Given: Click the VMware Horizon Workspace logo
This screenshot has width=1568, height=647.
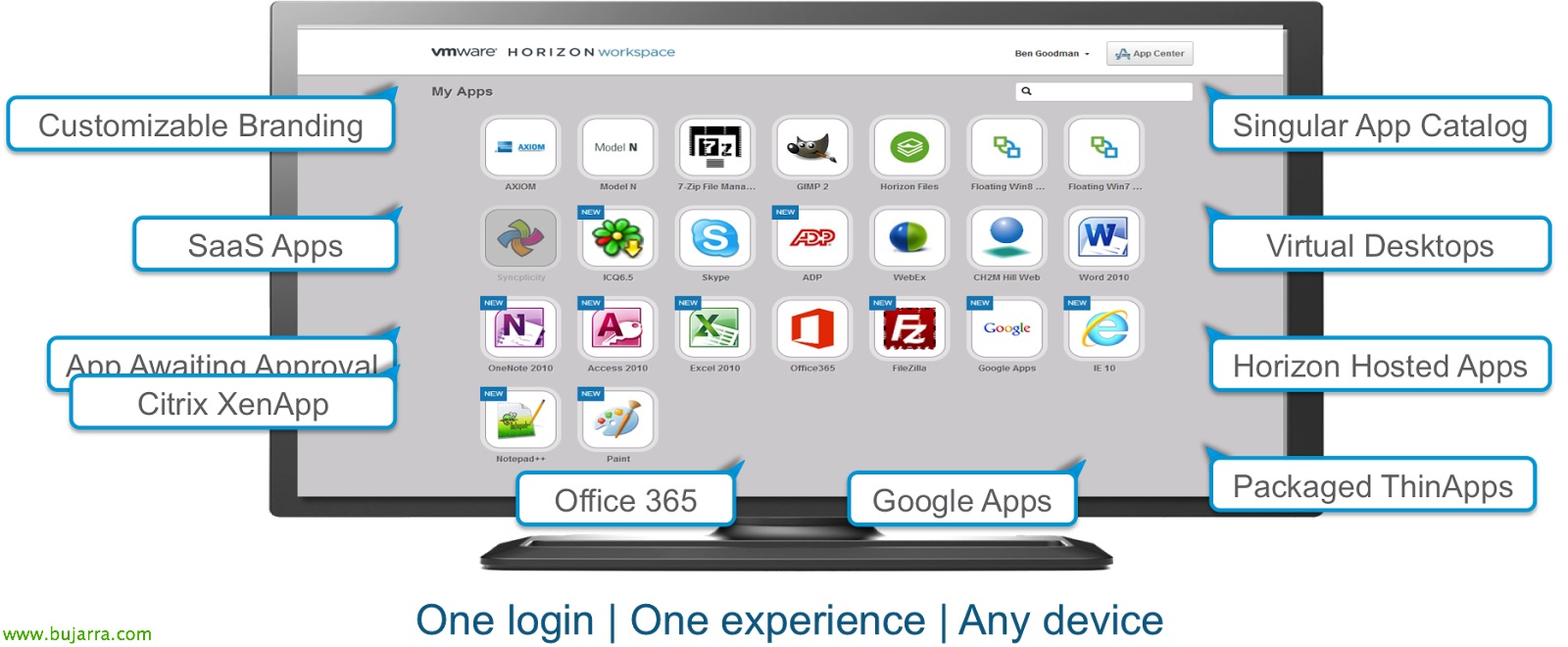Looking at the screenshot, I should 553,52.
